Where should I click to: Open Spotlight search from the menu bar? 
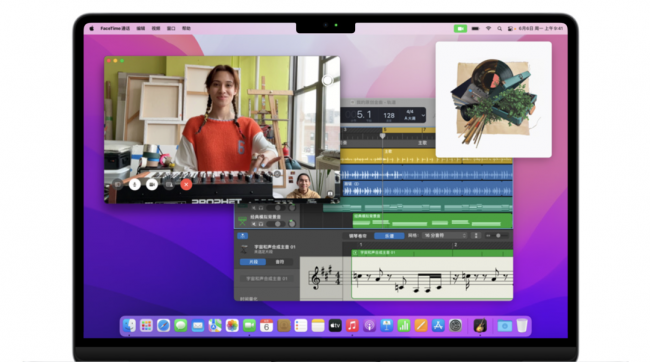[x=500, y=29]
